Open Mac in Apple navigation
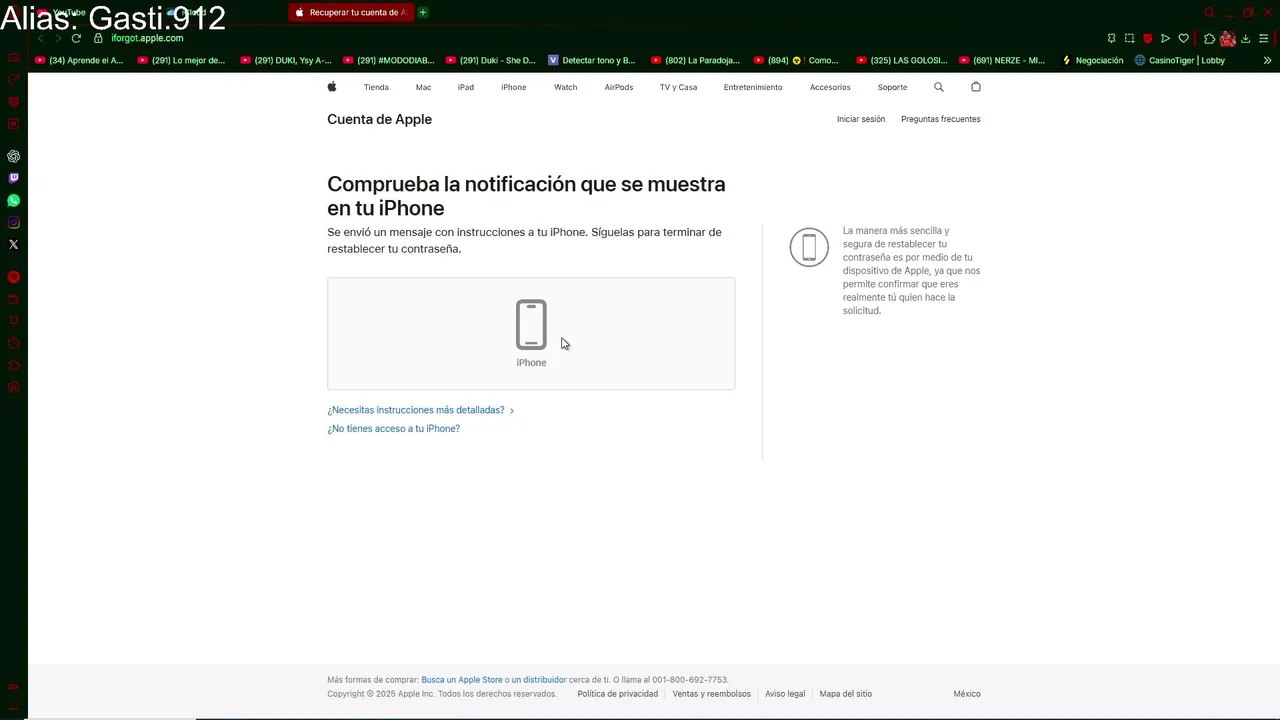Viewport: 1280px width, 720px height. tap(424, 87)
